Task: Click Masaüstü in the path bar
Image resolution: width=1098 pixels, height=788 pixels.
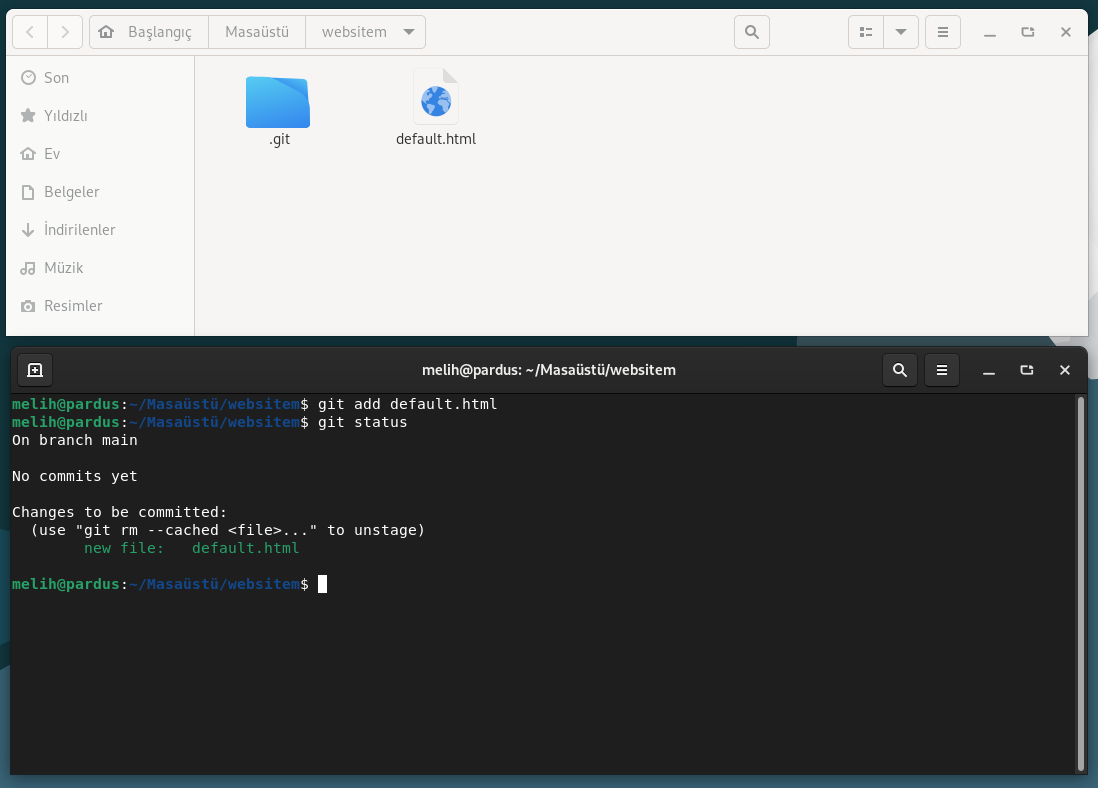Action: (x=257, y=32)
